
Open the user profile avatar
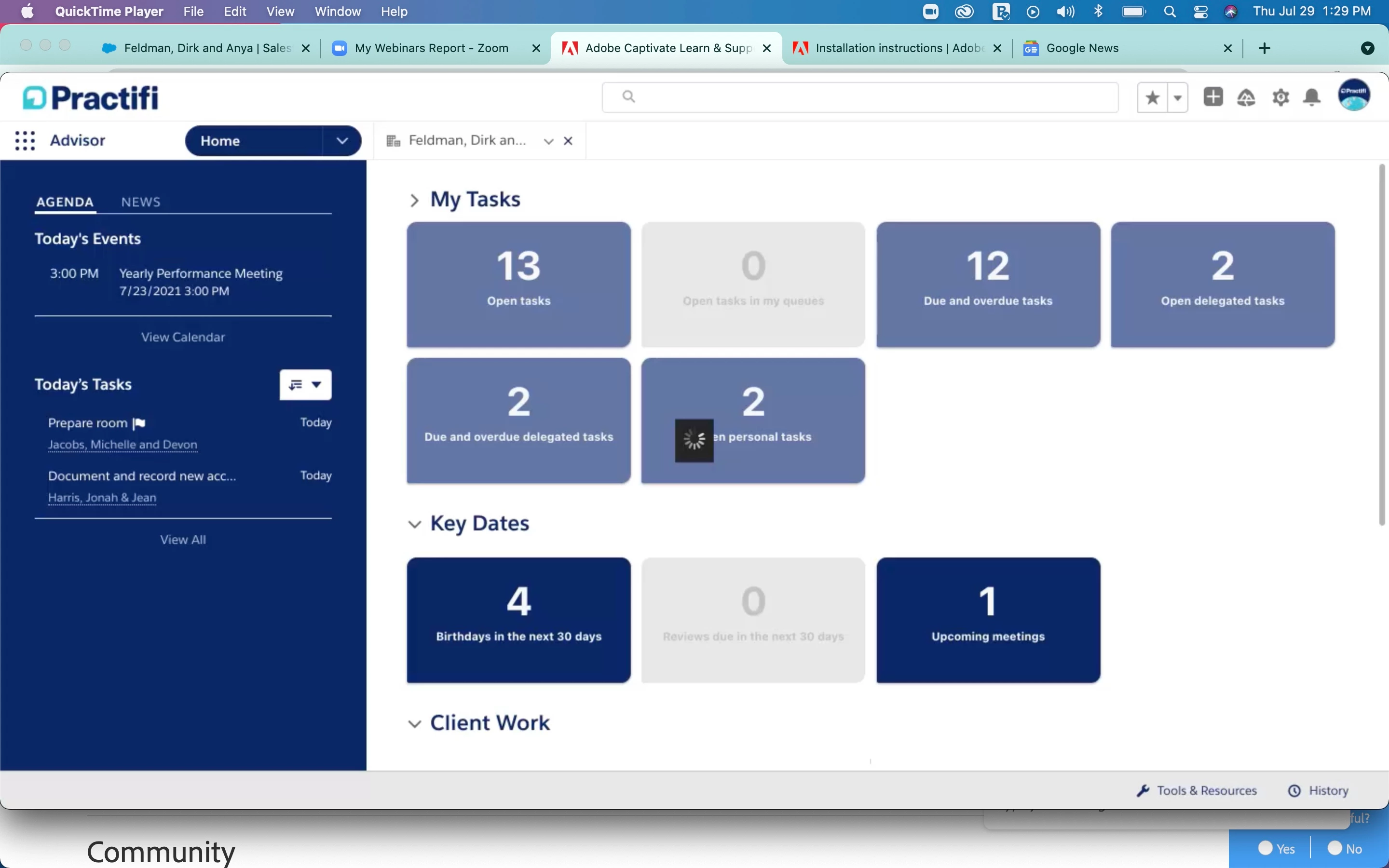tap(1354, 95)
